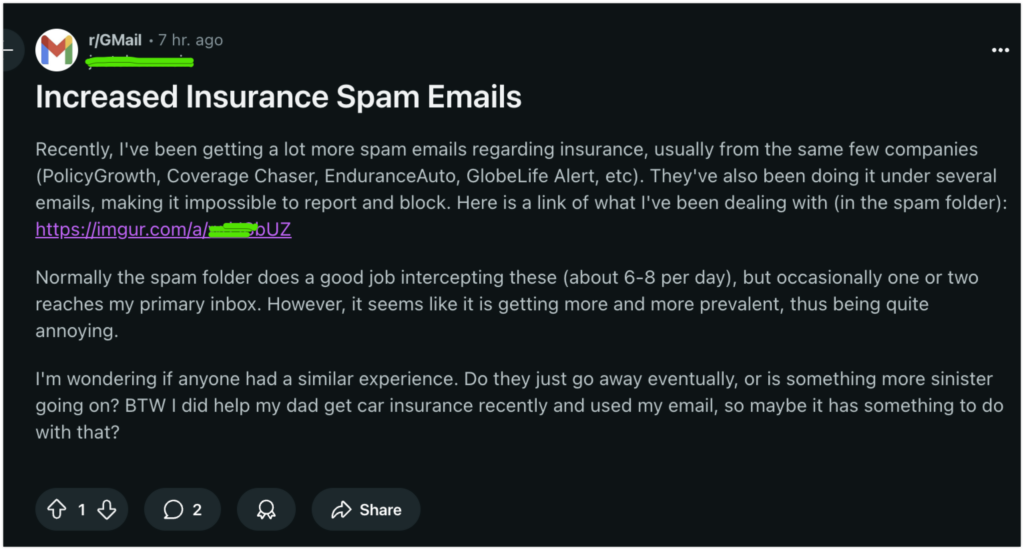The height and width of the screenshot is (550, 1024).
Task: Open the three-dot post options menu
Action: point(1000,50)
